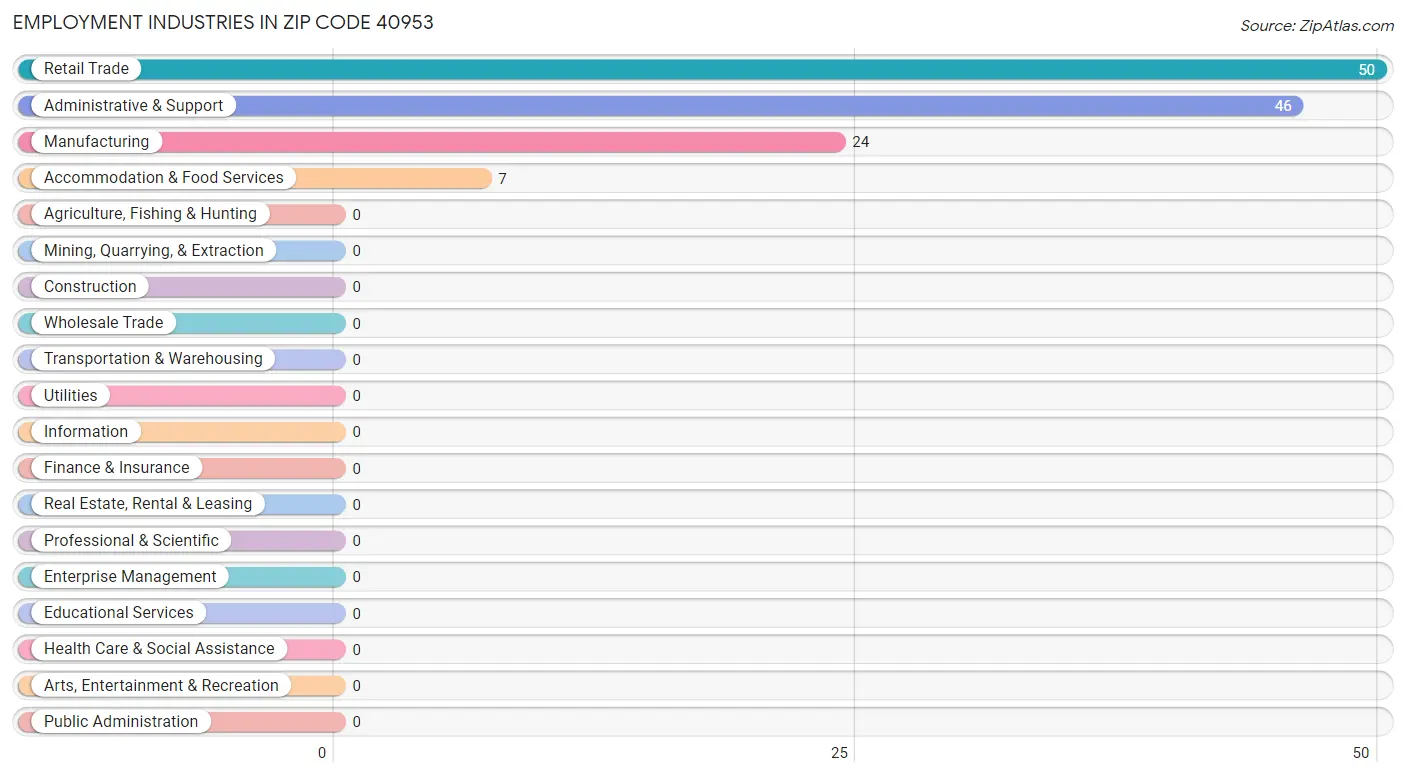Click Public Administration label
This screenshot has width=1406, height=777.
click(121, 722)
